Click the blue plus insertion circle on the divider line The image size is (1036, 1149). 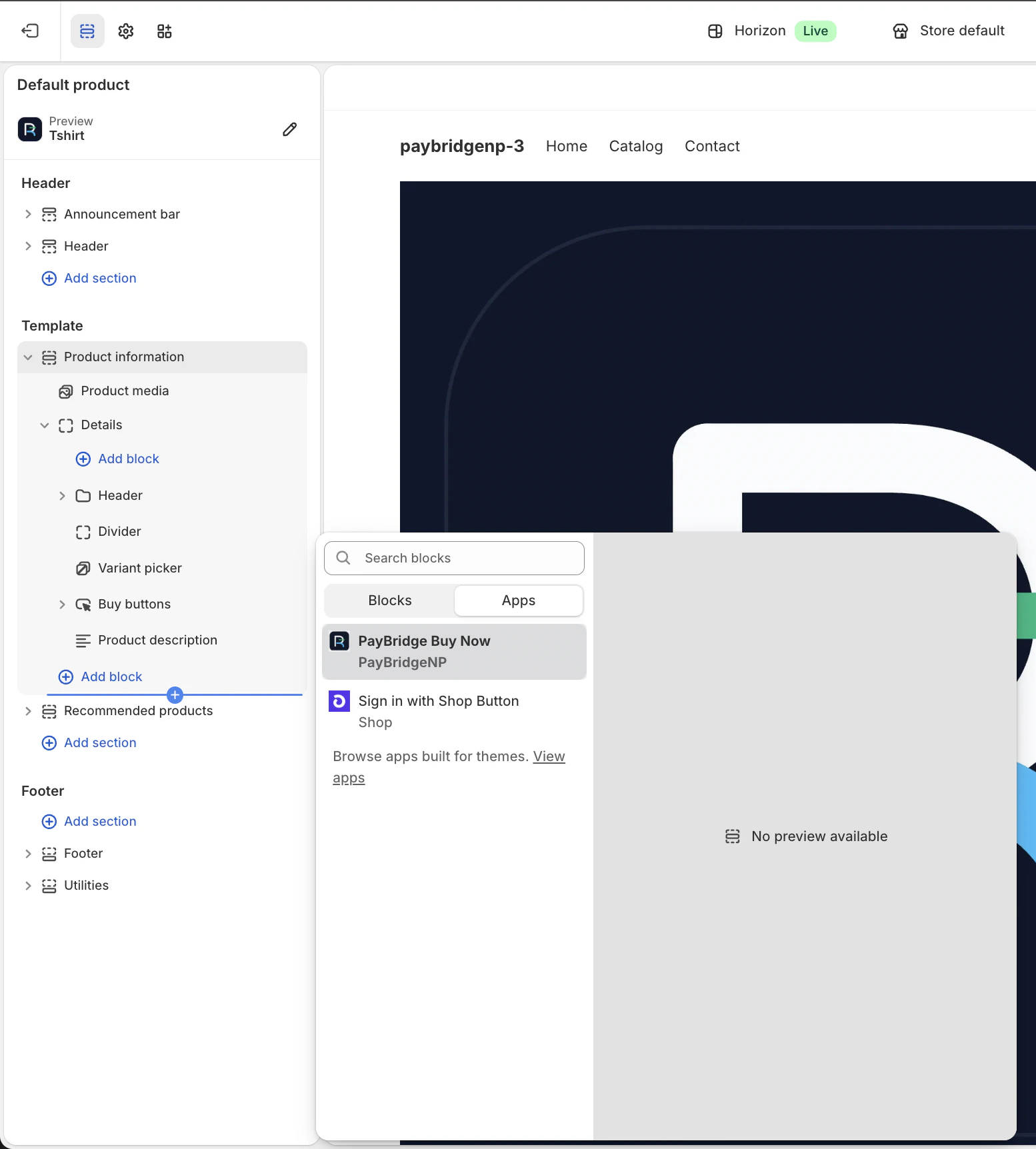pyautogui.click(x=175, y=695)
